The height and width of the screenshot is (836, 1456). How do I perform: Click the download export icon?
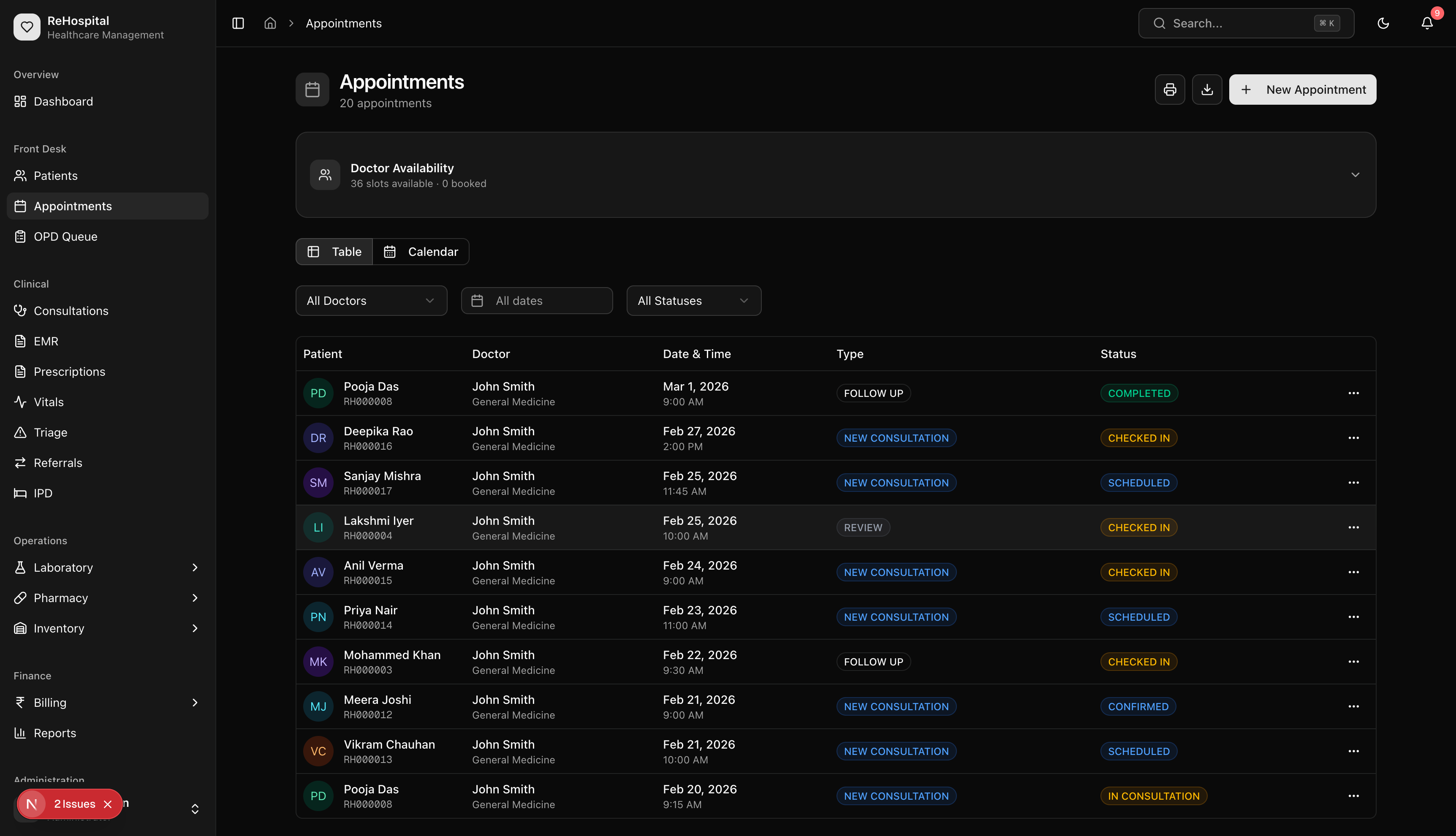point(1207,90)
